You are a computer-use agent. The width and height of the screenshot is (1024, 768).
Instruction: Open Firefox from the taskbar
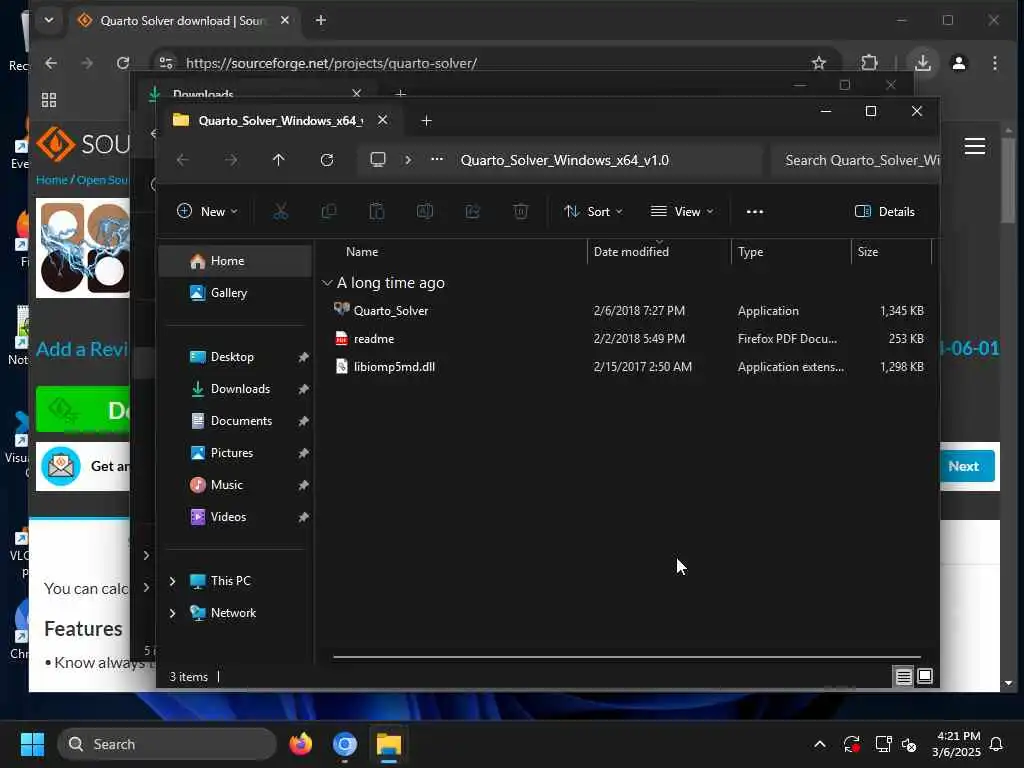(300, 744)
